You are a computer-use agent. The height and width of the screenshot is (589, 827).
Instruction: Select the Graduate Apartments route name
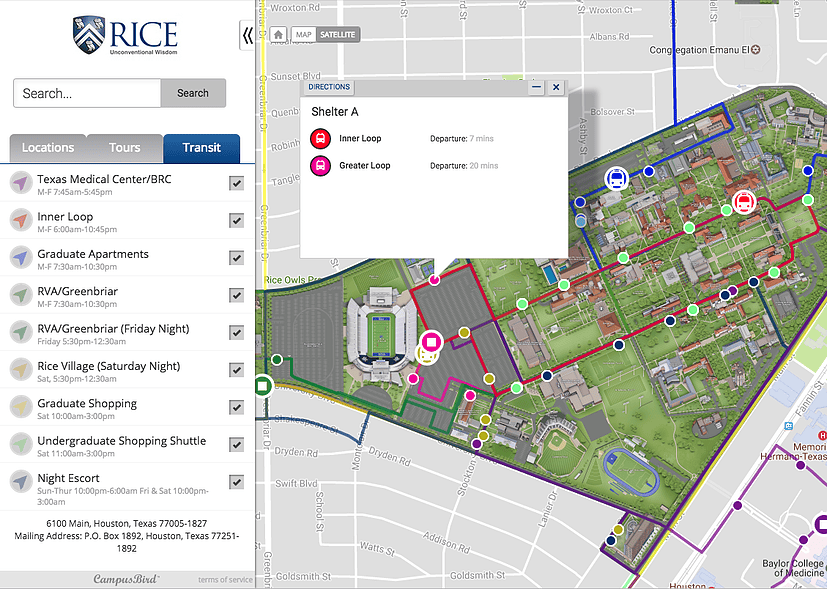pos(93,254)
